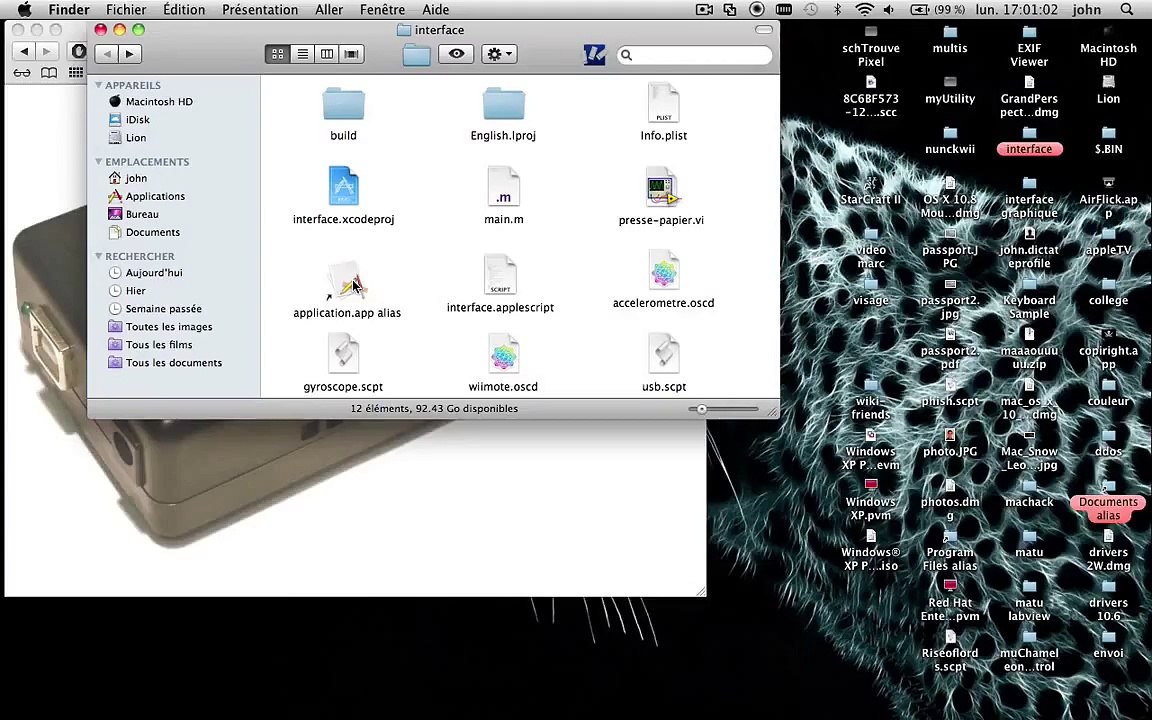
Task: Select the Info.plist file
Action: 663,103
